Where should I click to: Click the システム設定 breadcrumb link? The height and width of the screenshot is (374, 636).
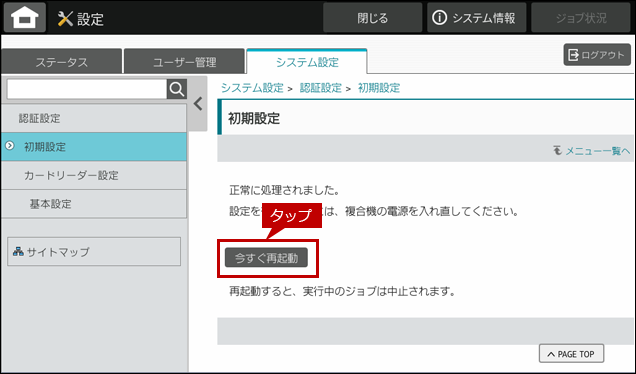point(252,88)
